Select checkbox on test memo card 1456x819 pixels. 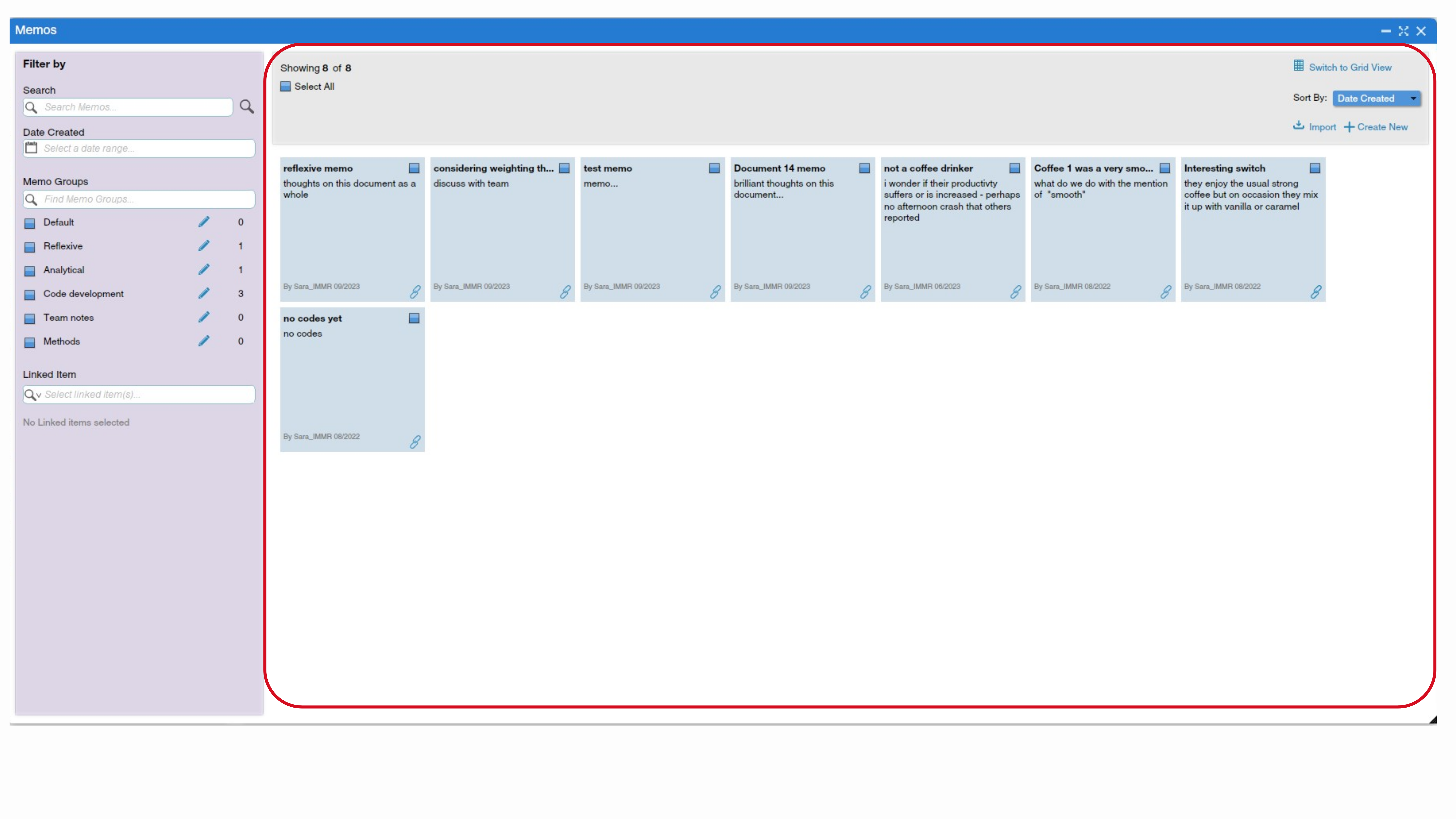pyautogui.click(x=714, y=168)
